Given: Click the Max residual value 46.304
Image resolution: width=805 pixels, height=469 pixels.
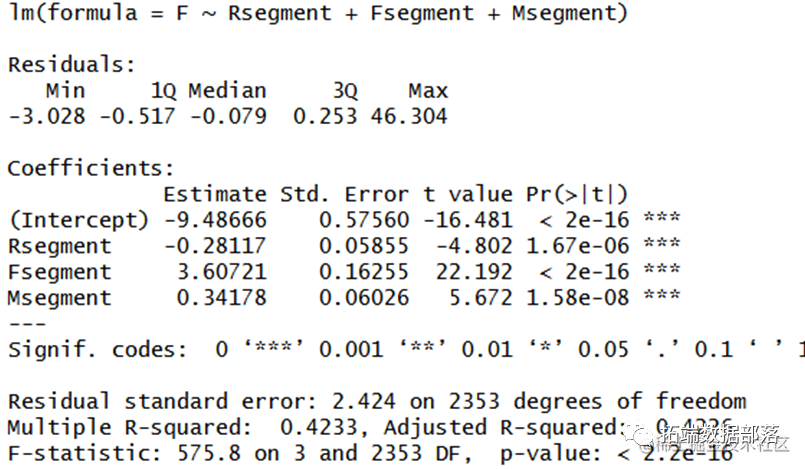Looking at the screenshot, I should pos(409,116).
